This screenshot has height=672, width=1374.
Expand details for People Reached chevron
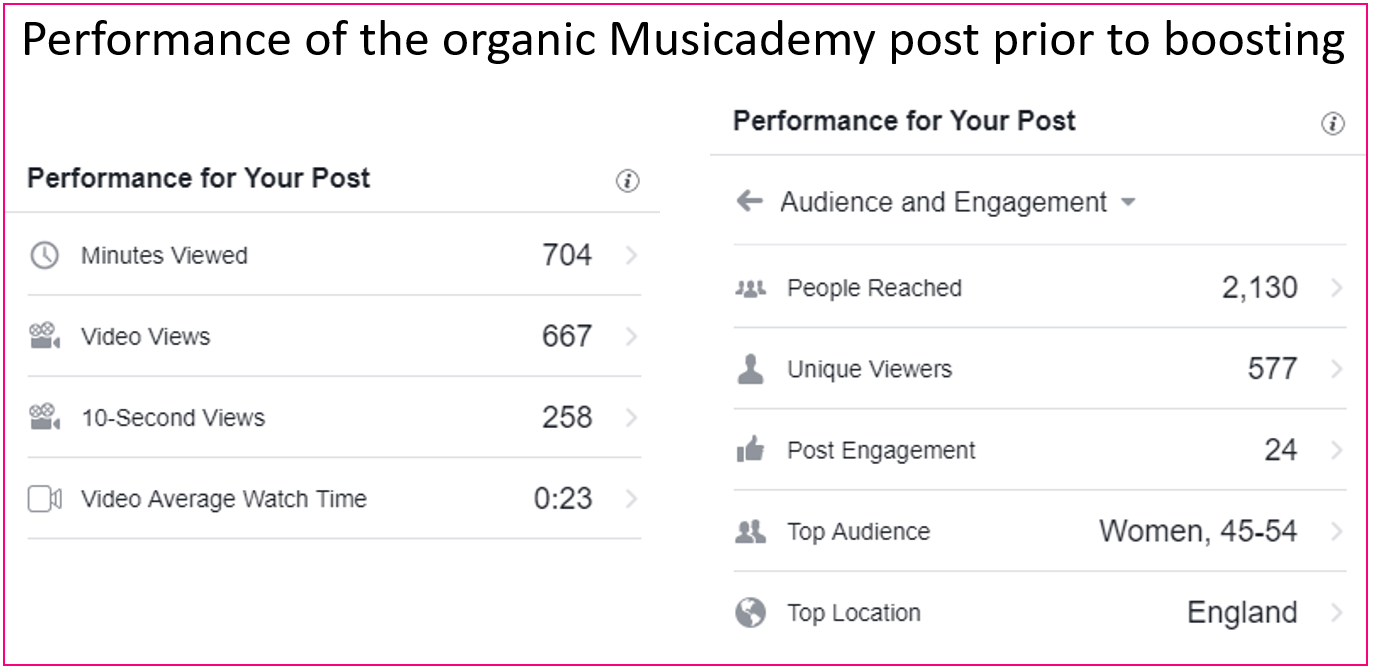click(1336, 288)
